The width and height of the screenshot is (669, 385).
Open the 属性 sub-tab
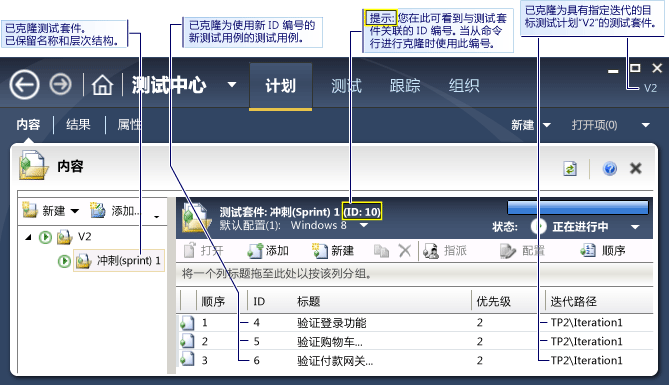tap(129, 124)
